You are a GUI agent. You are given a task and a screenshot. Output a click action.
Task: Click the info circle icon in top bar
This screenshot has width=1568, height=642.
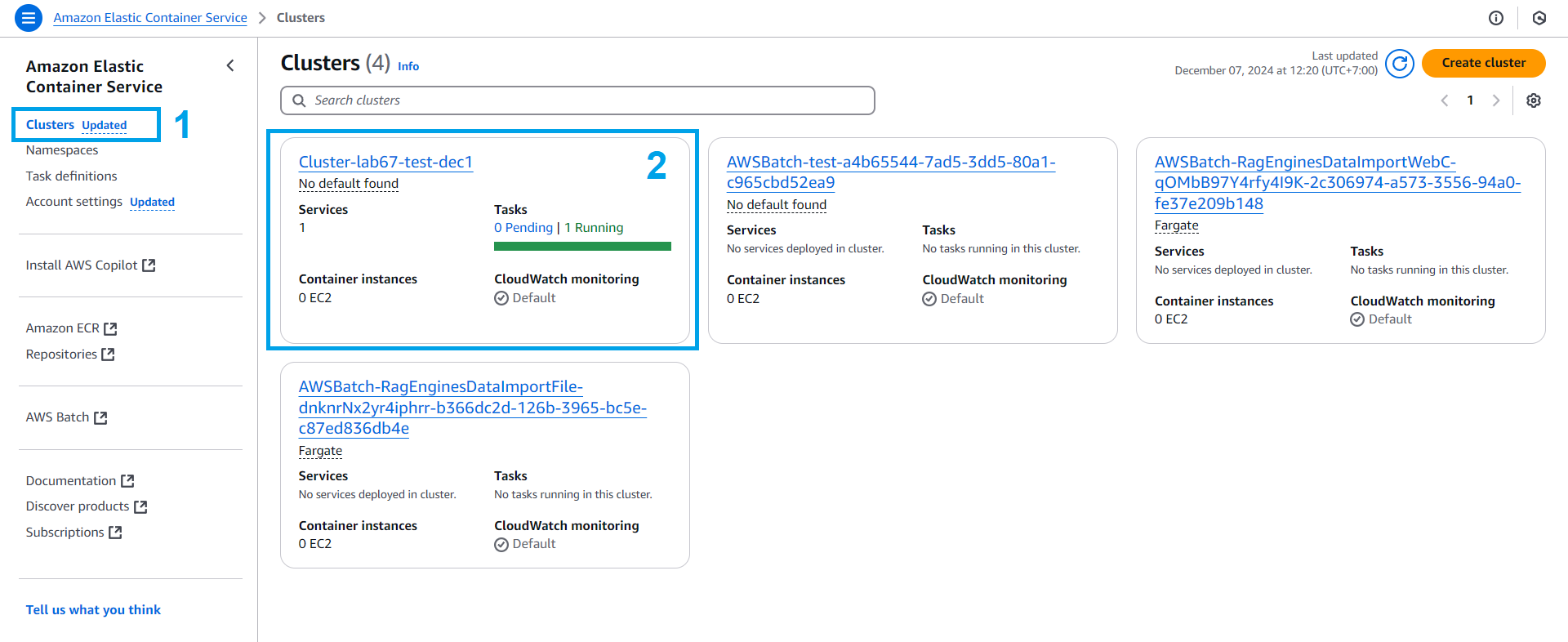click(x=1496, y=18)
